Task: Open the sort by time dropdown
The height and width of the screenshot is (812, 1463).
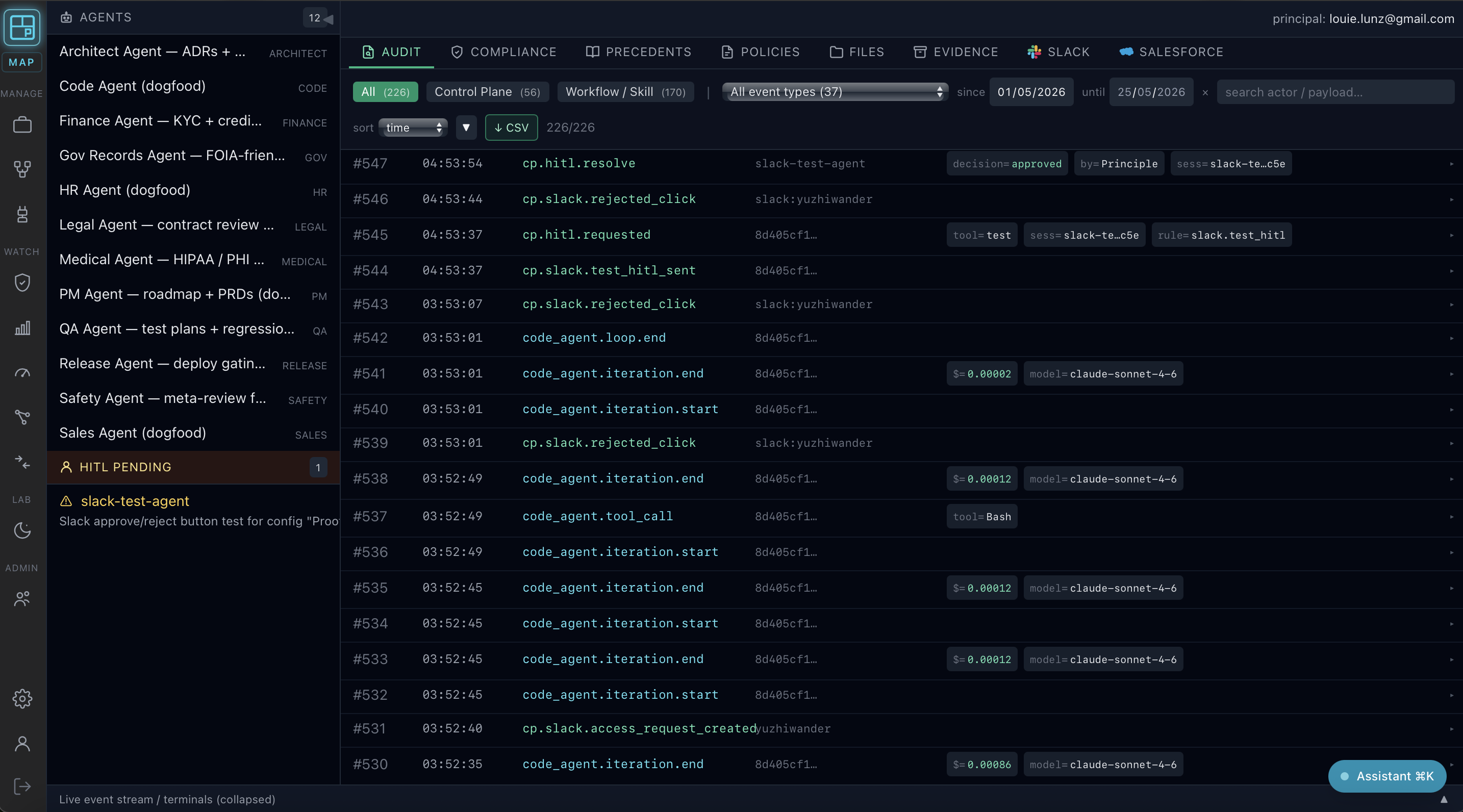Action: pos(413,128)
